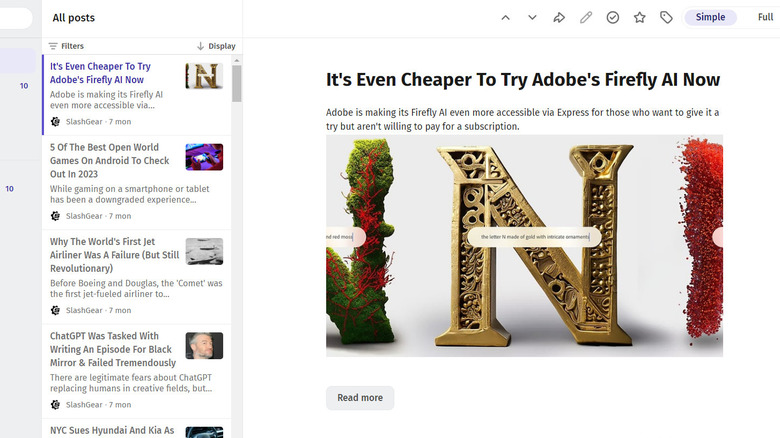The height and width of the screenshot is (438, 780).
Task: Open the Filters menu
Action: 67,46
